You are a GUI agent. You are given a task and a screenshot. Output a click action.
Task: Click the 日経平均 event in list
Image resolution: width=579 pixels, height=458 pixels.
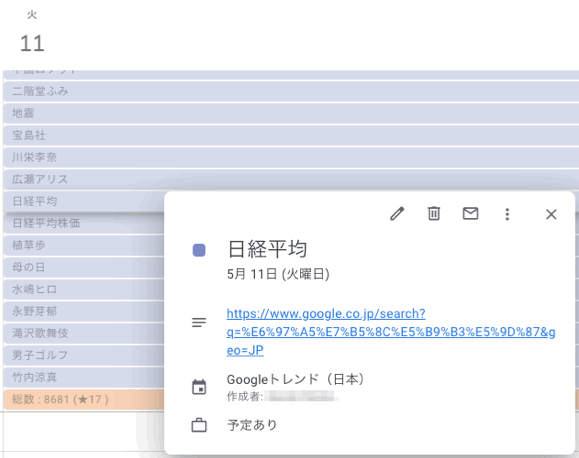(84, 201)
